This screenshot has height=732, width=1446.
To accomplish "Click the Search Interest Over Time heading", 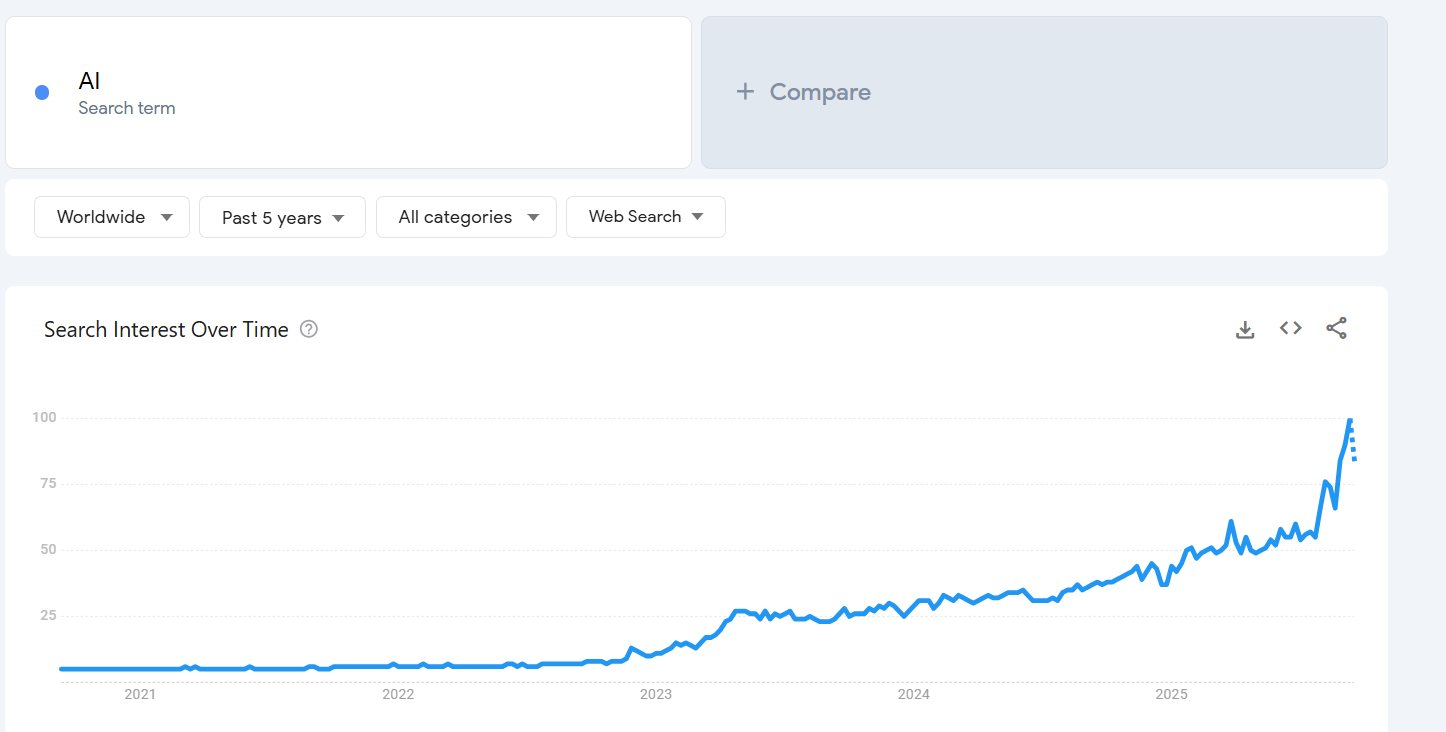I will [166, 329].
